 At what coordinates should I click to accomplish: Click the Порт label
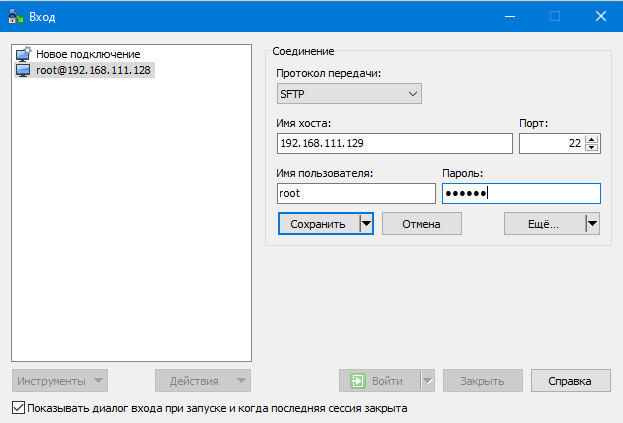(x=534, y=124)
